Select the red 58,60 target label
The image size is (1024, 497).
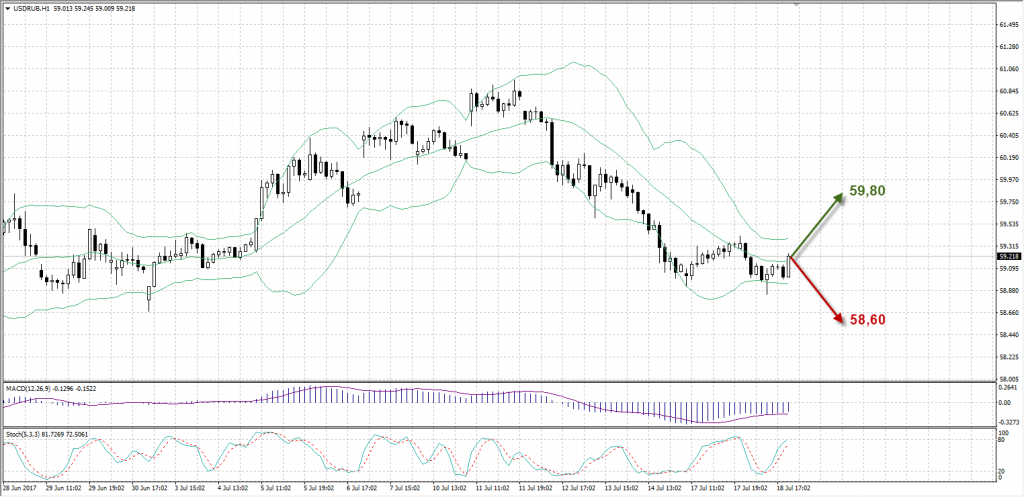coord(866,320)
